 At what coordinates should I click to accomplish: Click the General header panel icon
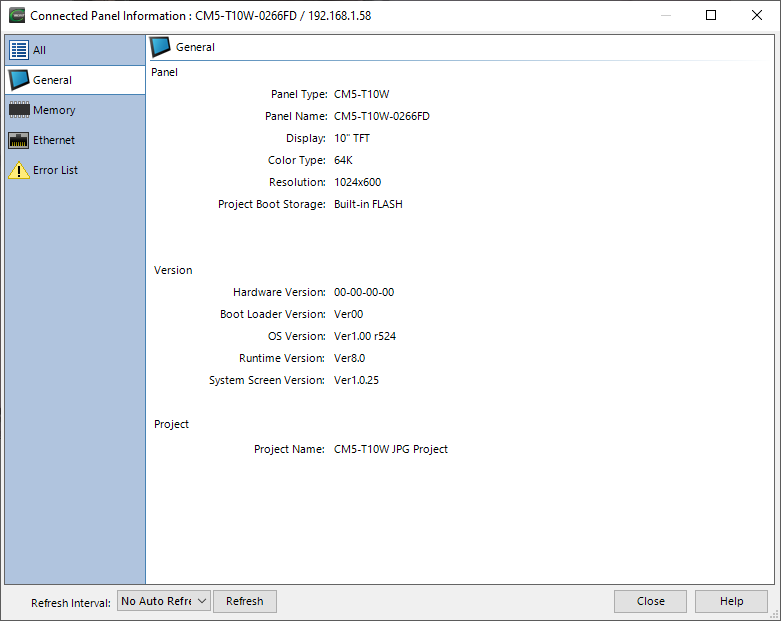click(x=160, y=47)
